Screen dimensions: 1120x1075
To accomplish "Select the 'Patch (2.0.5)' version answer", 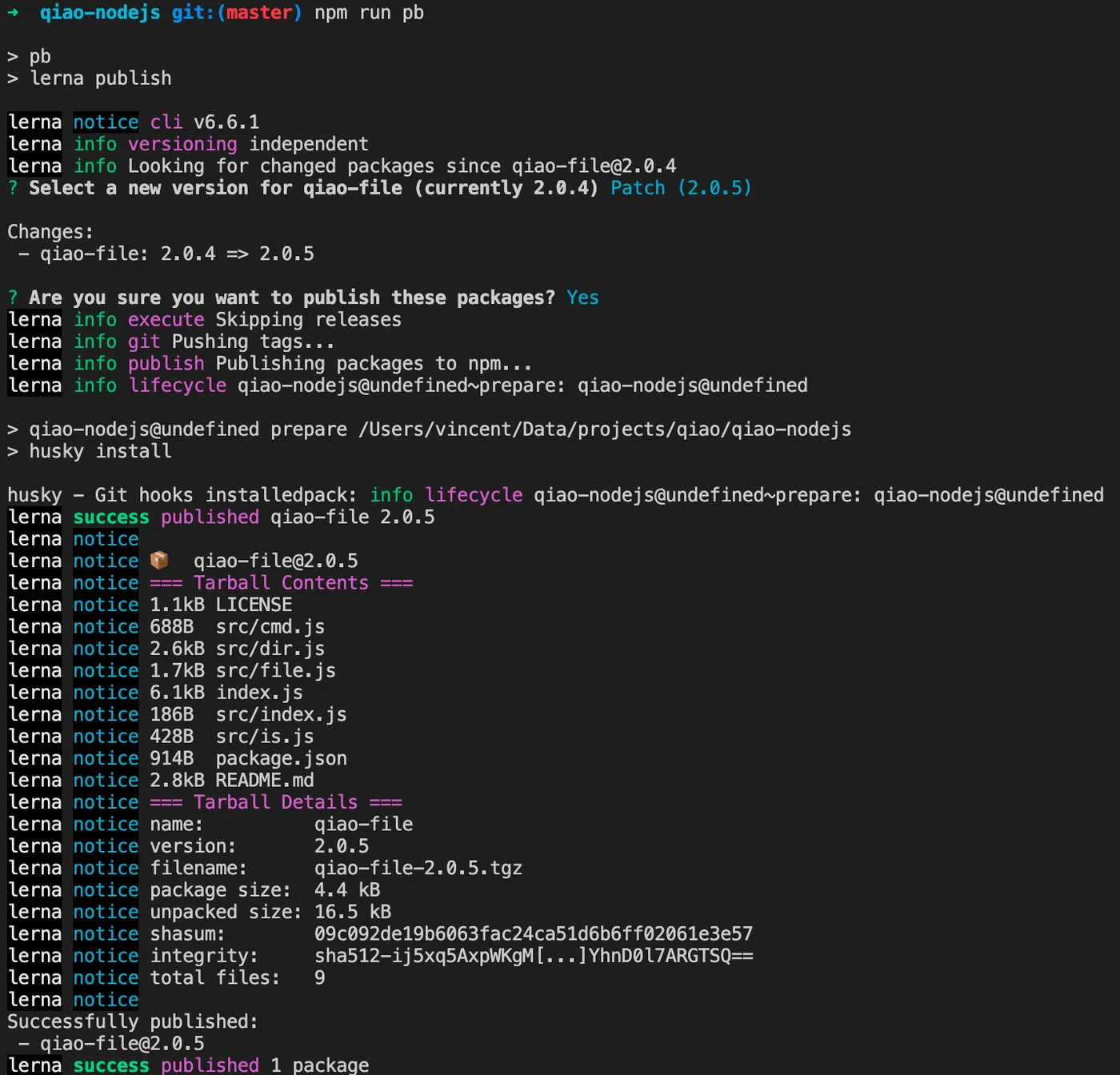I will click(680, 188).
